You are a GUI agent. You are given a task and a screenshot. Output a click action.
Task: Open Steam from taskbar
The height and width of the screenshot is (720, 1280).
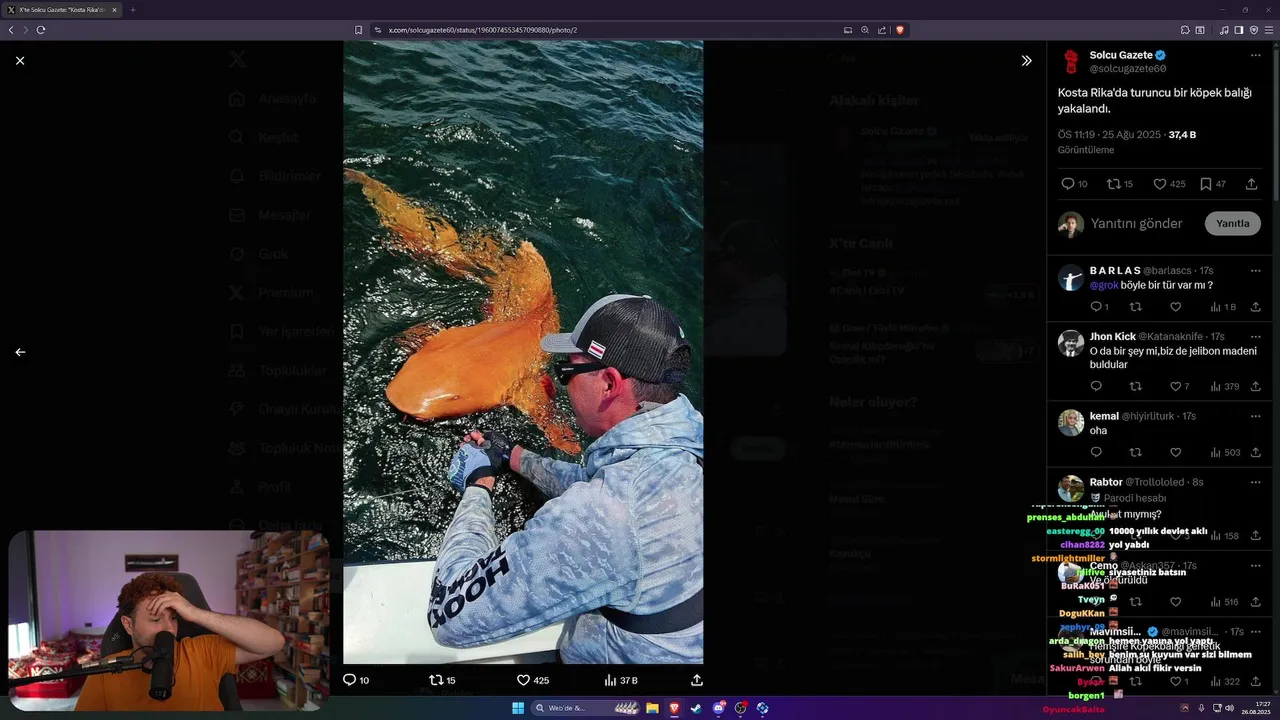(x=696, y=708)
